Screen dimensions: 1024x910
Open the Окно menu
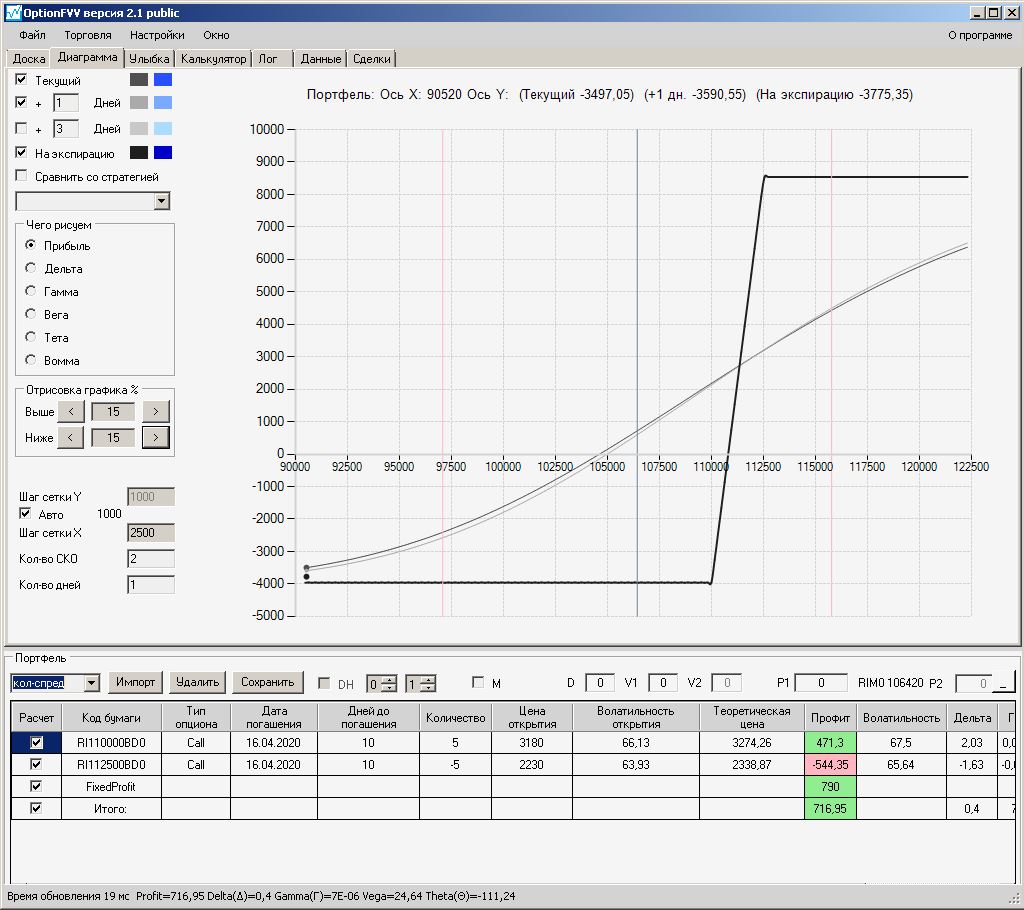216,35
